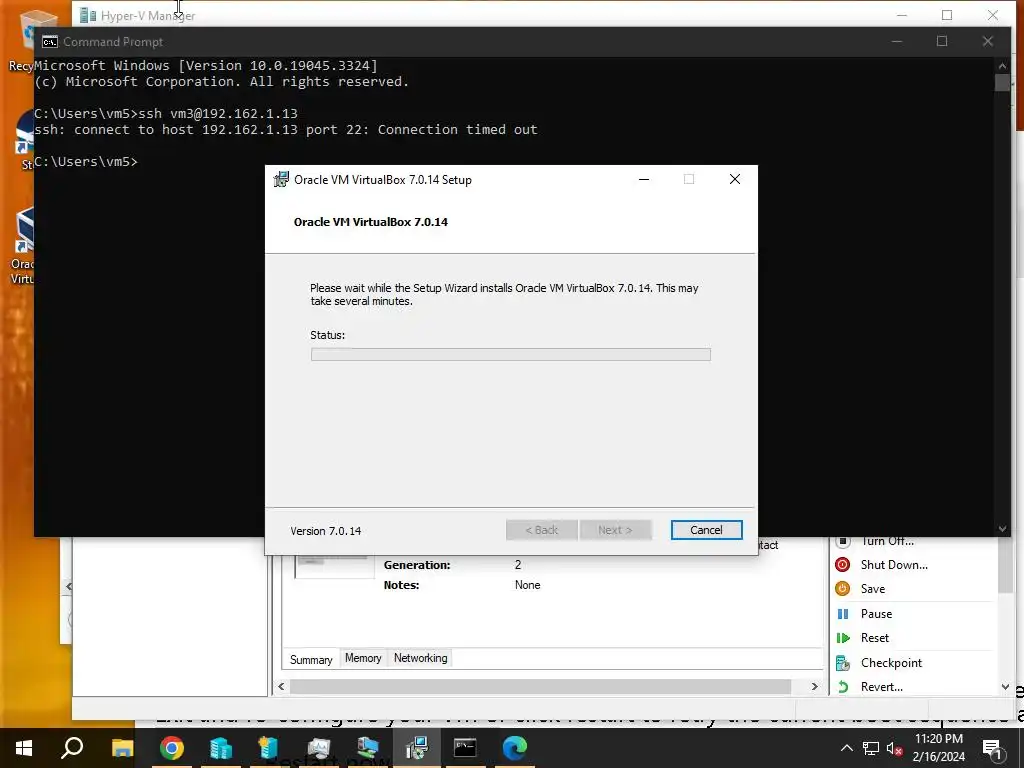Open the clock showing 11:20 PM

[x=938, y=748]
